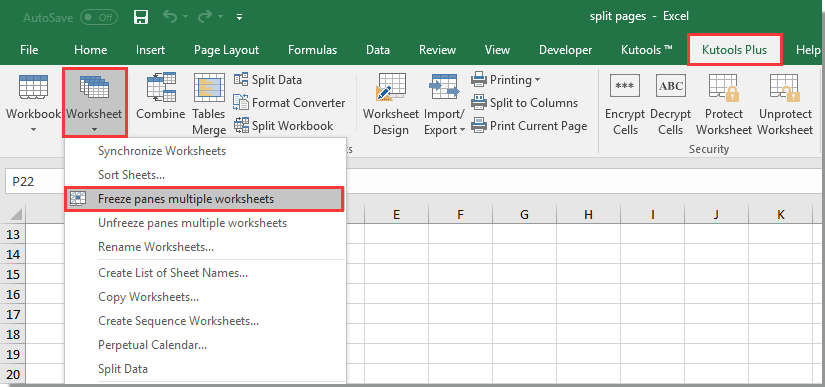
Task: Open the Customize Quick Access Toolbar arrow
Action: pyautogui.click(x=239, y=17)
